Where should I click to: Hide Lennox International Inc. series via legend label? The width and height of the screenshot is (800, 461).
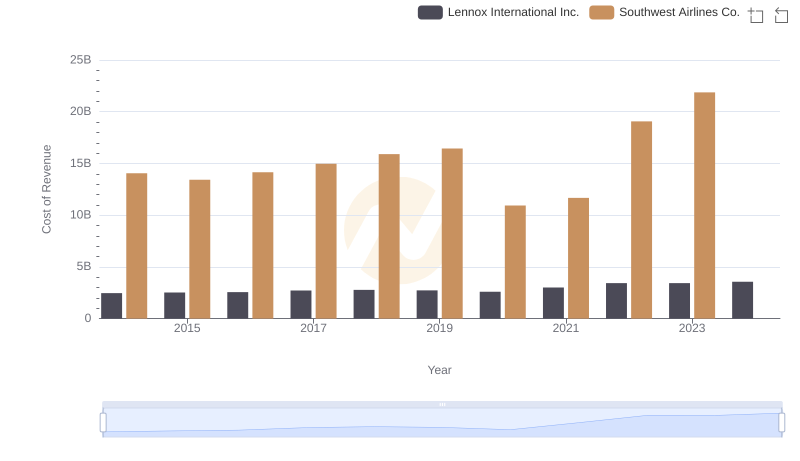(513, 12)
